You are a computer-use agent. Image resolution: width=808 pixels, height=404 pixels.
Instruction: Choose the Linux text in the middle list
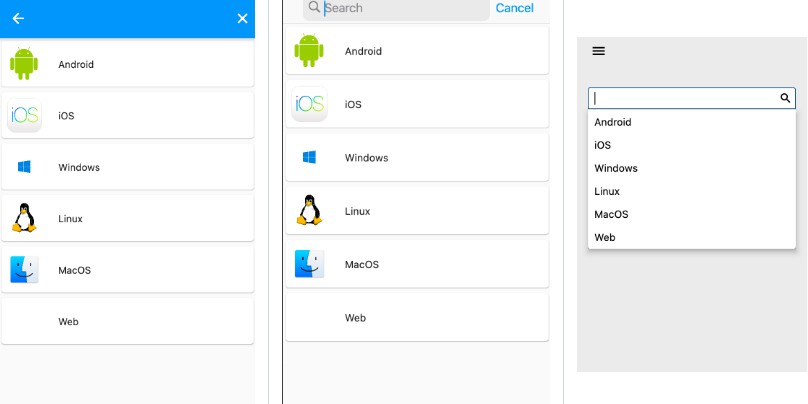tap(357, 211)
